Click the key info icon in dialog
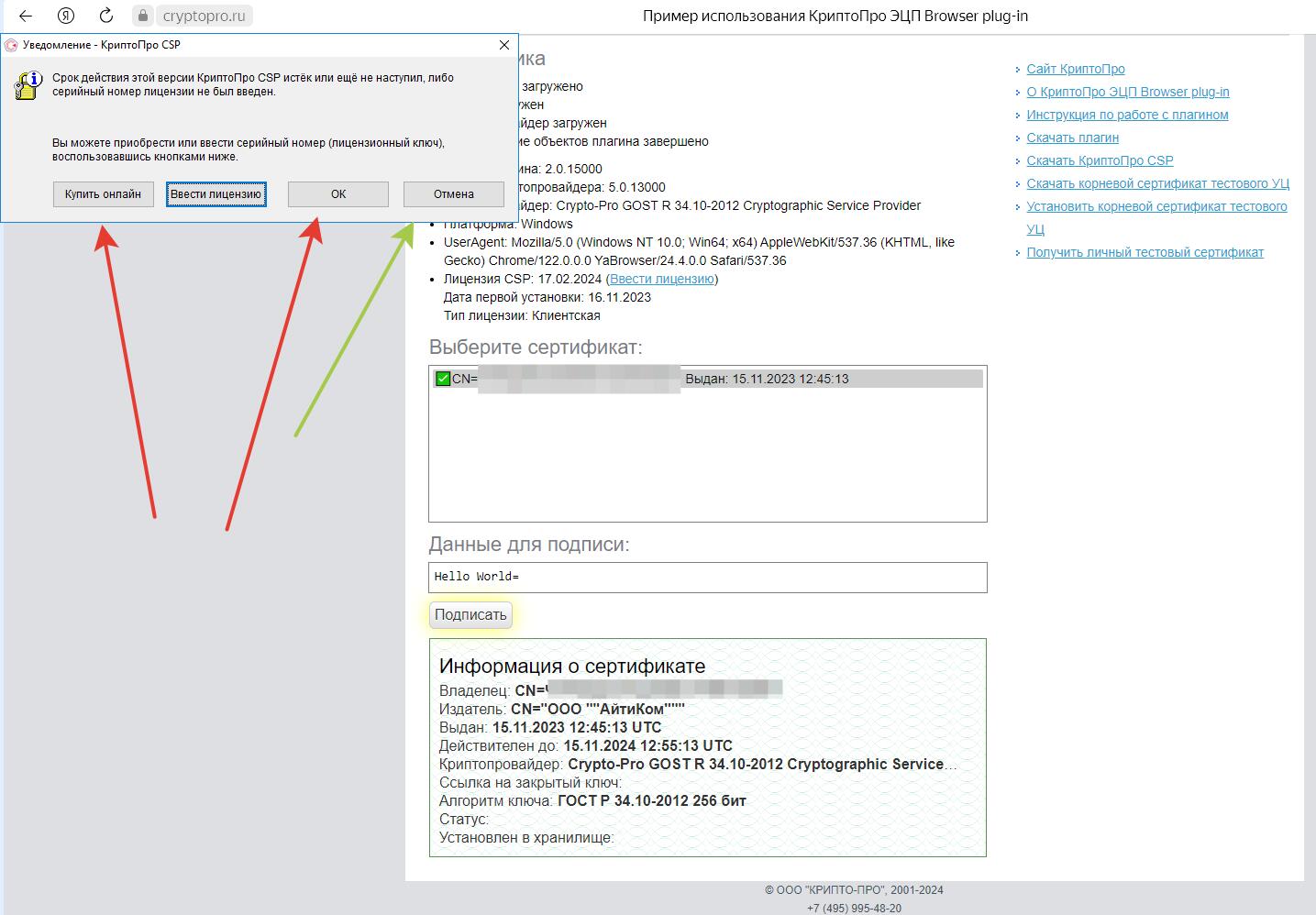 27,85
